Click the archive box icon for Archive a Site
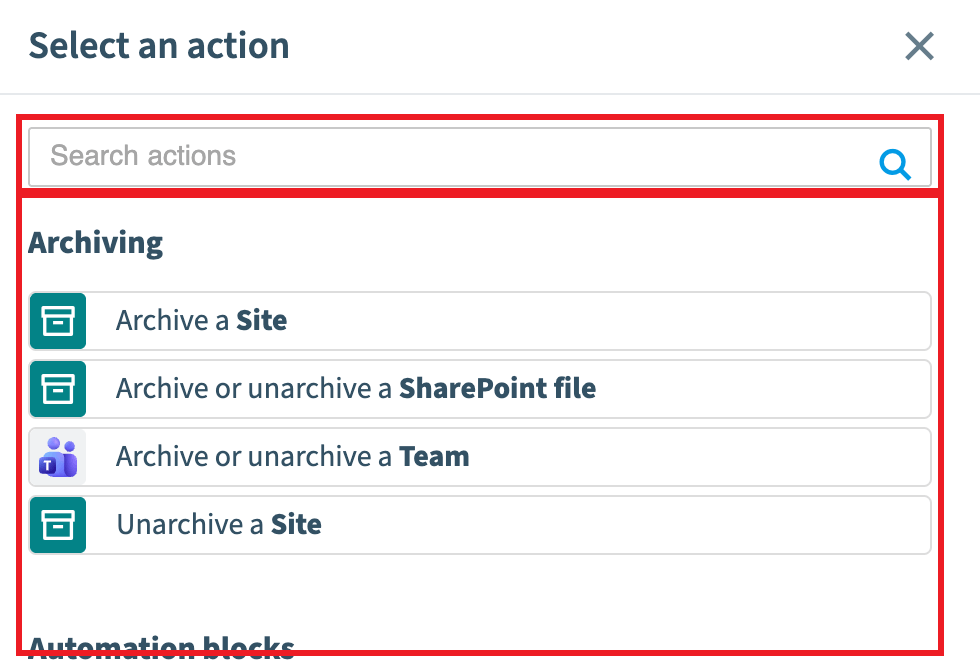This screenshot has width=980, height=660. coord(58,321)
